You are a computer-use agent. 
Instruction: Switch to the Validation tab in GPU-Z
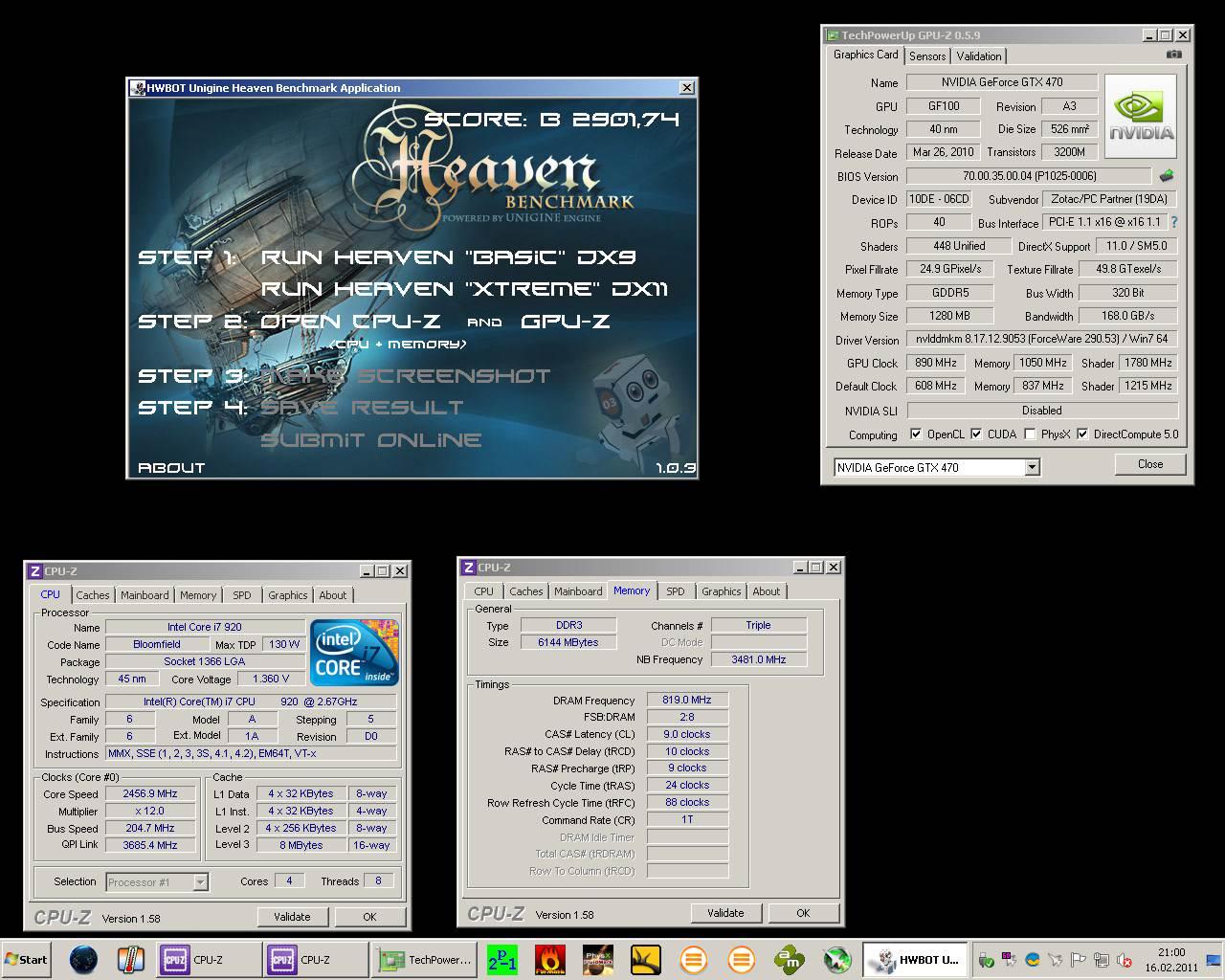coord(979,56)
